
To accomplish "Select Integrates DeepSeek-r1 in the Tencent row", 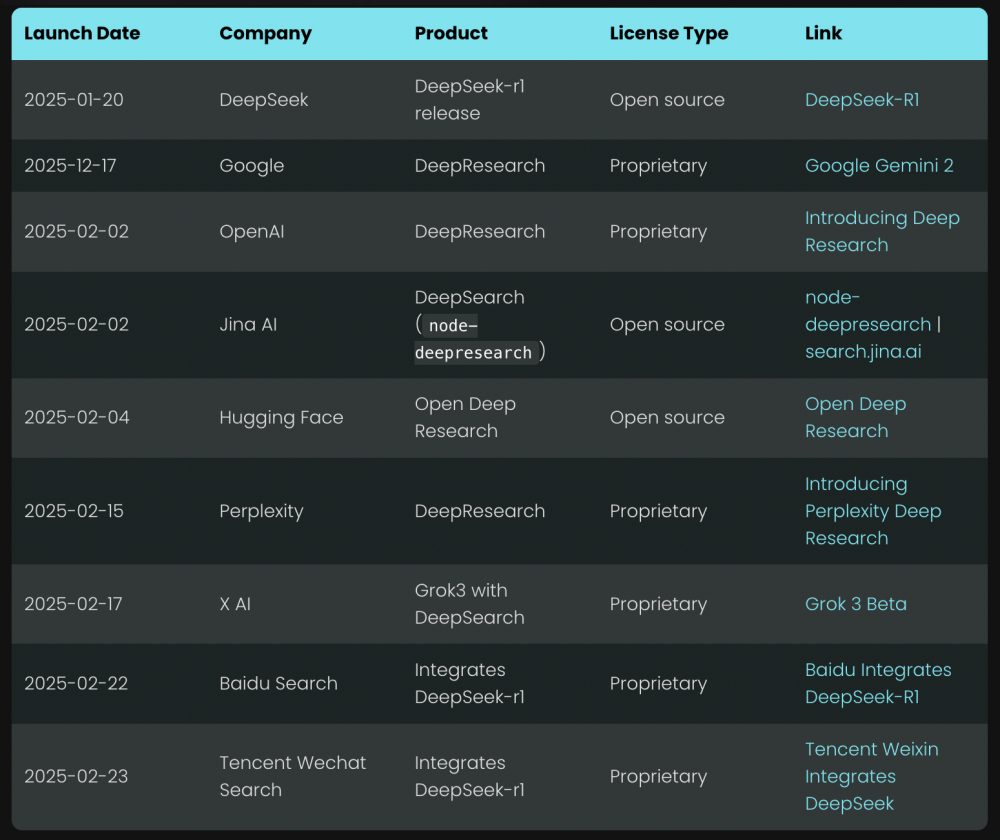I will (469, 776).
